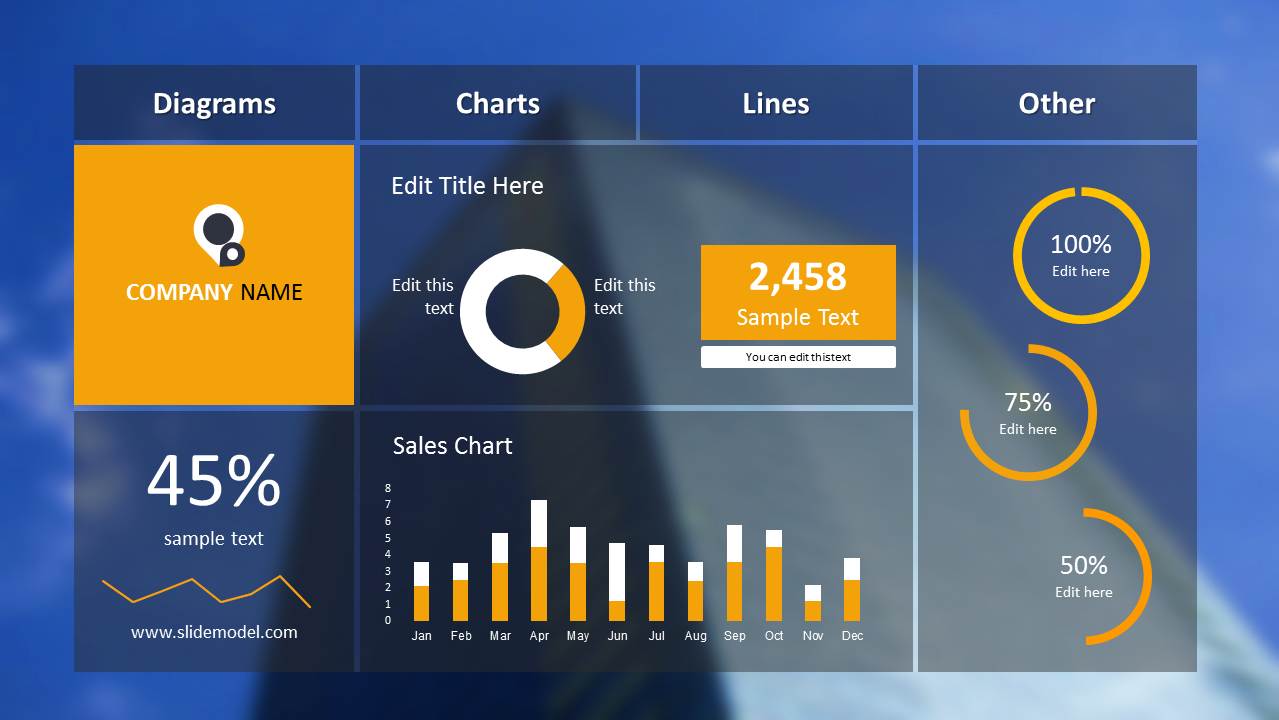The height and width of the screenshot is (720, 1279).
Task: Select the 'You can edit this text' field
Action: click(x=798, y=357)
